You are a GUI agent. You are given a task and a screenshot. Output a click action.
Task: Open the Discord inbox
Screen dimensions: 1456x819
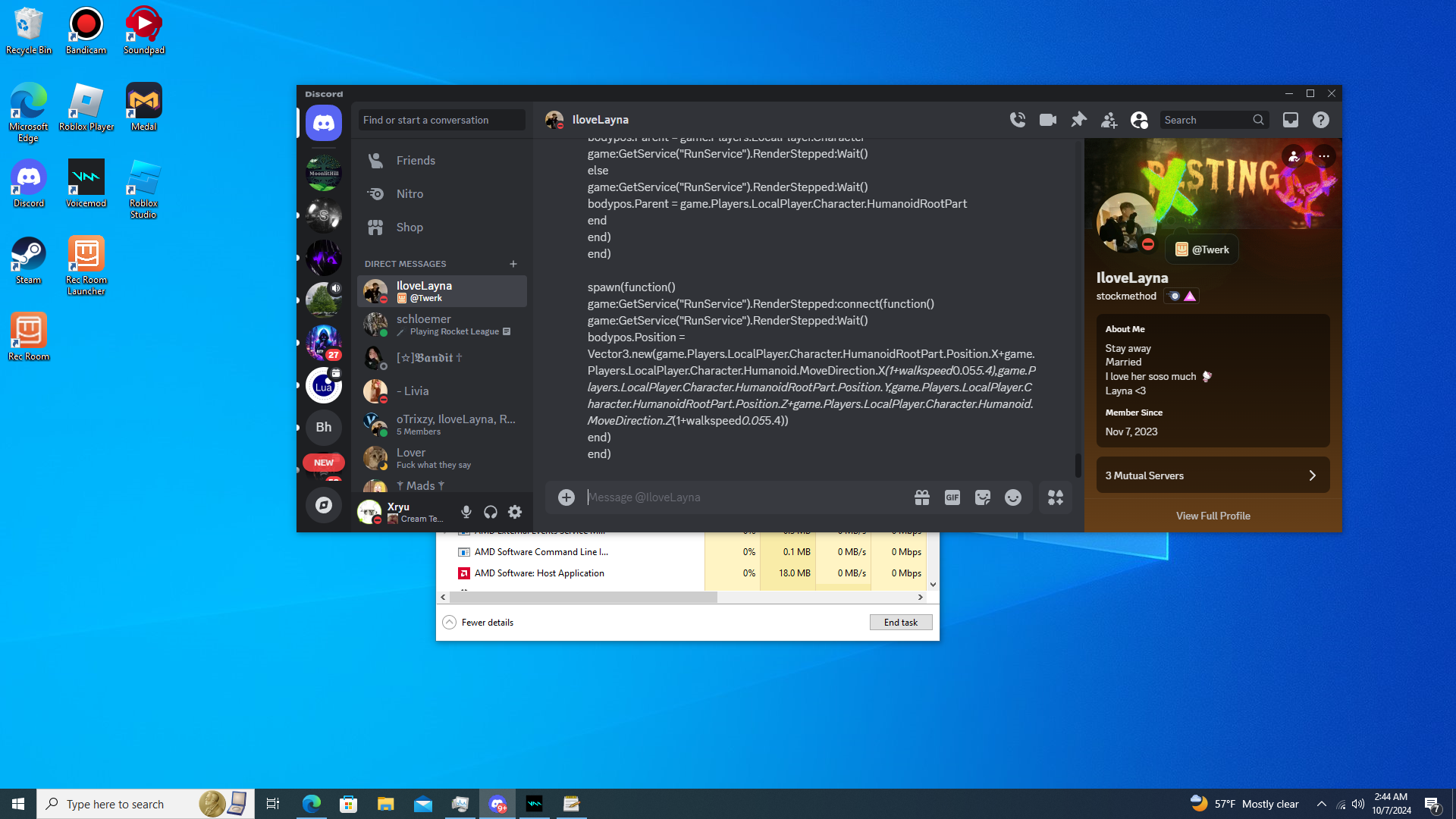click(1290, 120)
